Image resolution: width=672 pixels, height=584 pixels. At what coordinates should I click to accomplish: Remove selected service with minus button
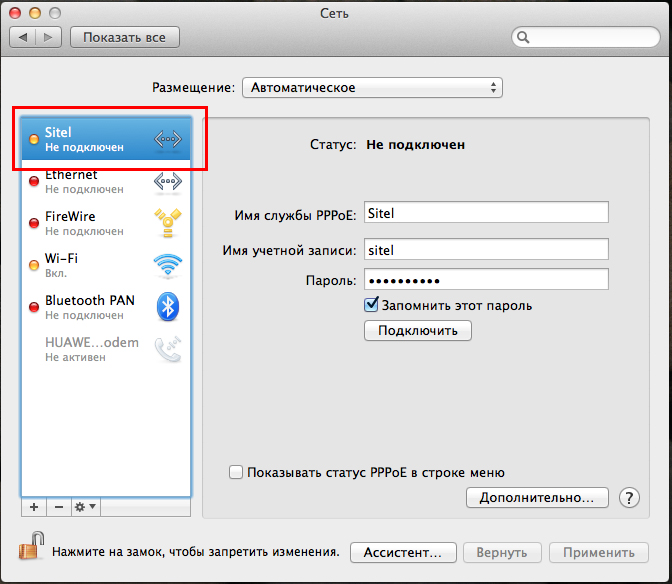click(x=58, y=507)
